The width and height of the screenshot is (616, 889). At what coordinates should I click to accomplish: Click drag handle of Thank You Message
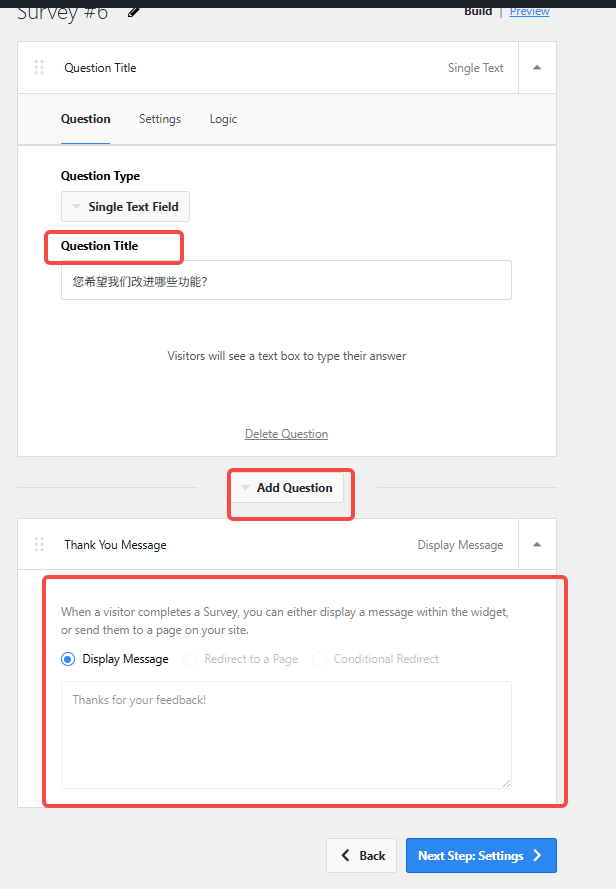click(39, 544)
